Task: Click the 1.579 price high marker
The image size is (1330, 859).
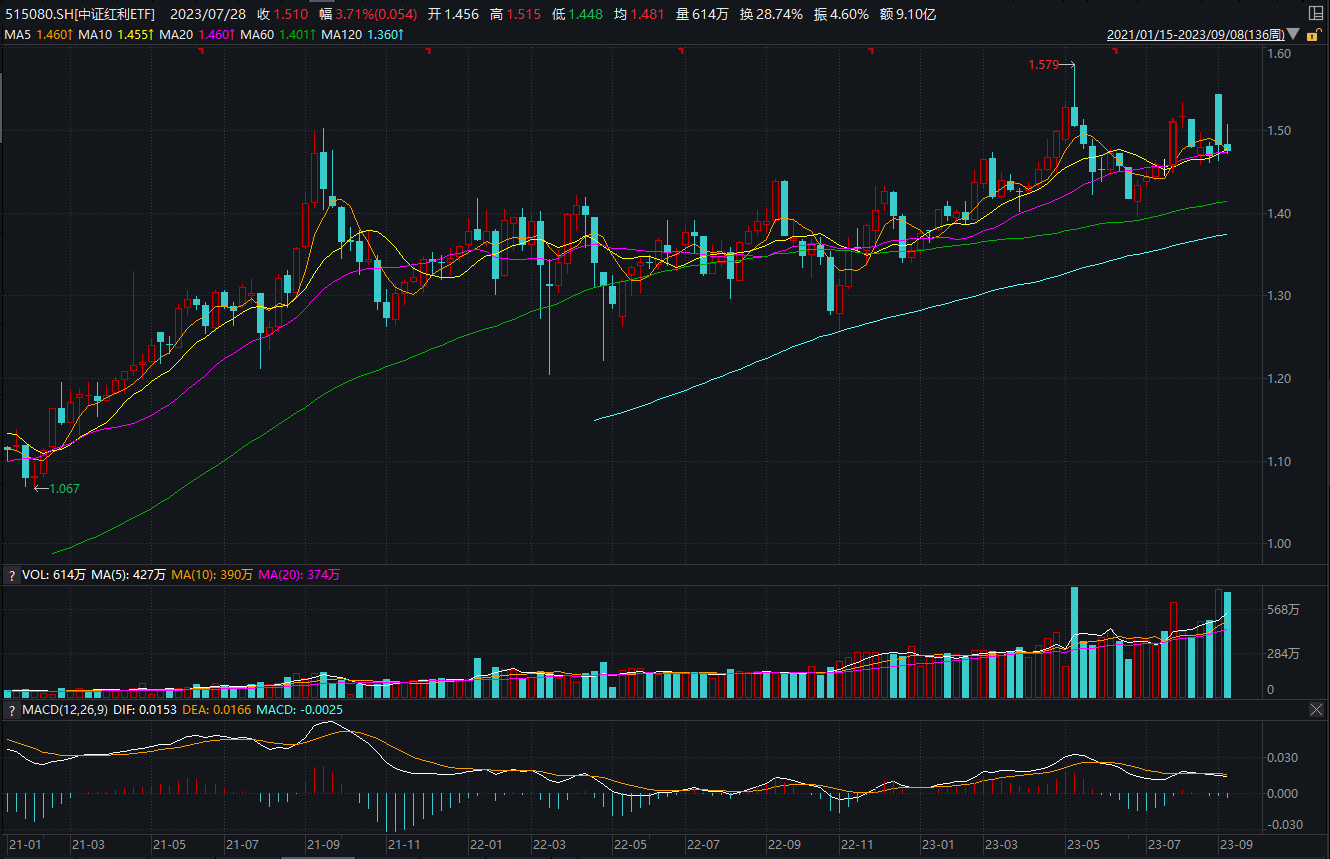Action: (x=1043, y=62)
